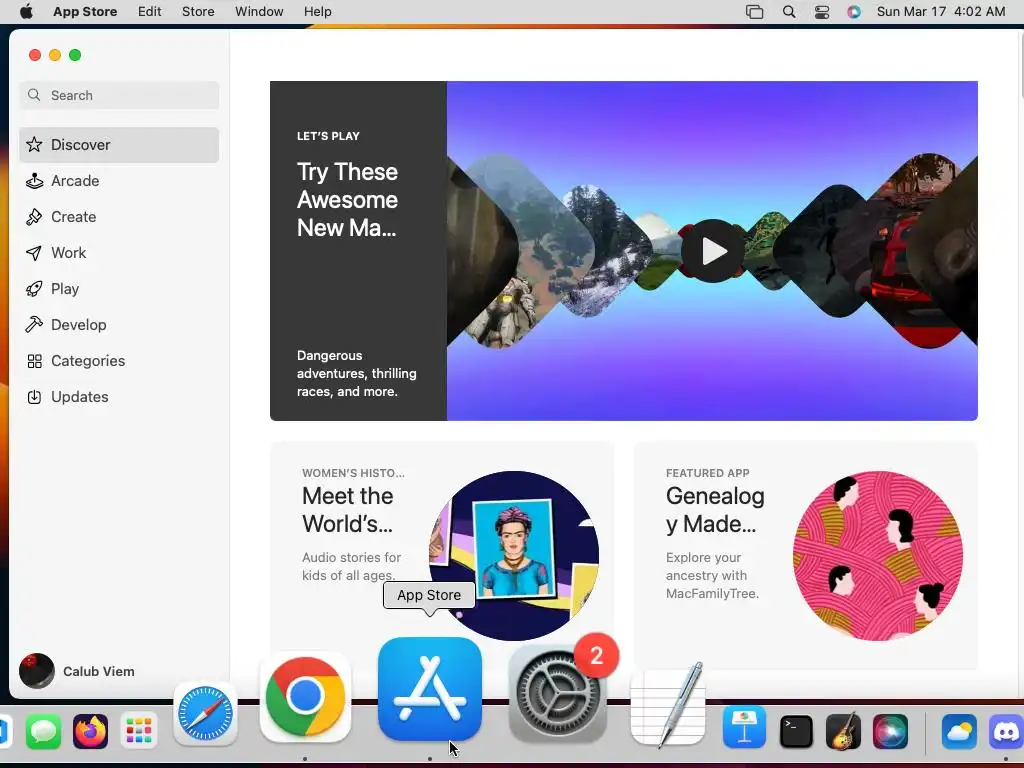Open Calub Viem account profile
Image resolution: width=1024 pixels, height=768 pixels.
pos(77,671)
